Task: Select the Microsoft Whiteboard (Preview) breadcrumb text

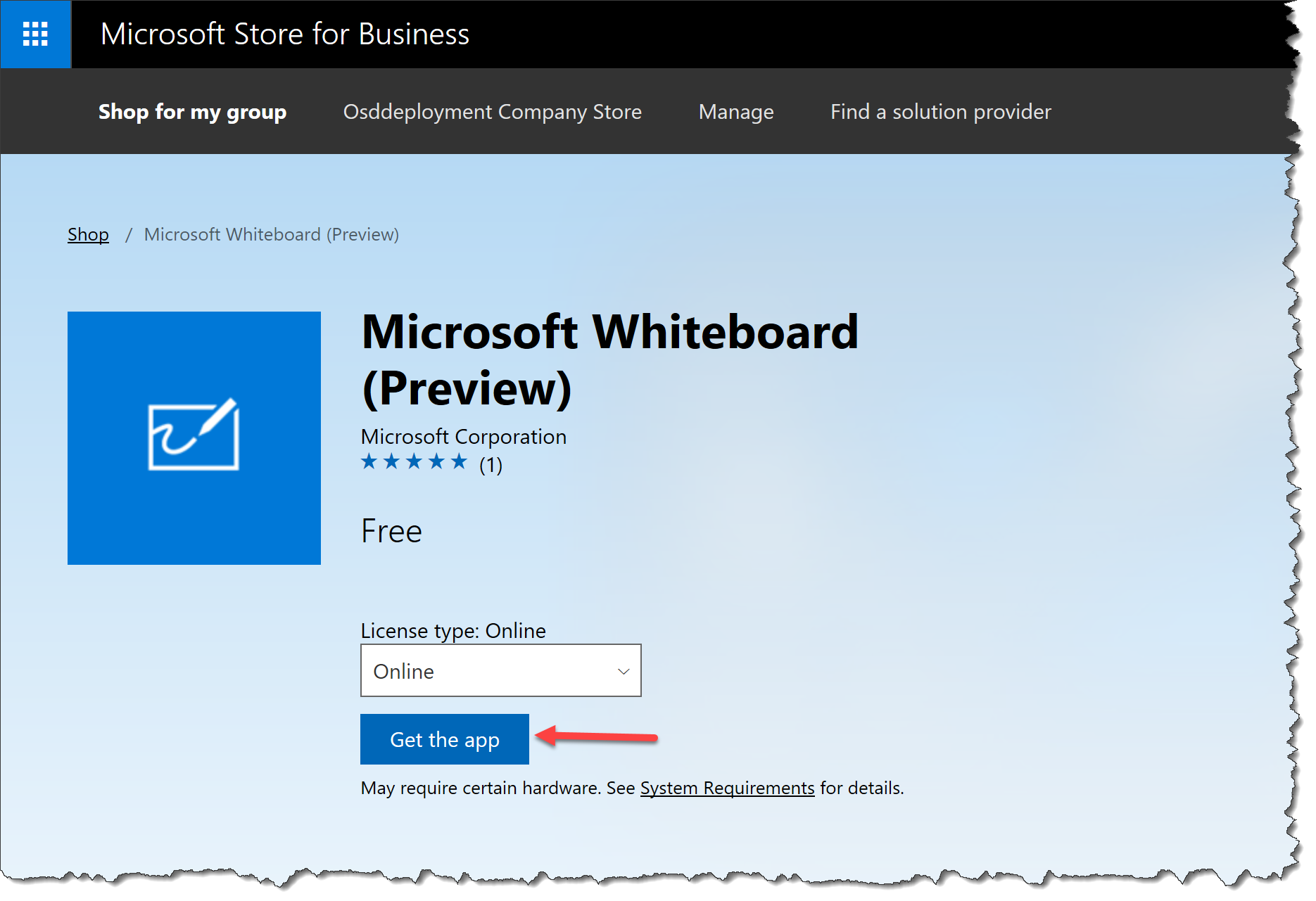Action: pos(271,234)
